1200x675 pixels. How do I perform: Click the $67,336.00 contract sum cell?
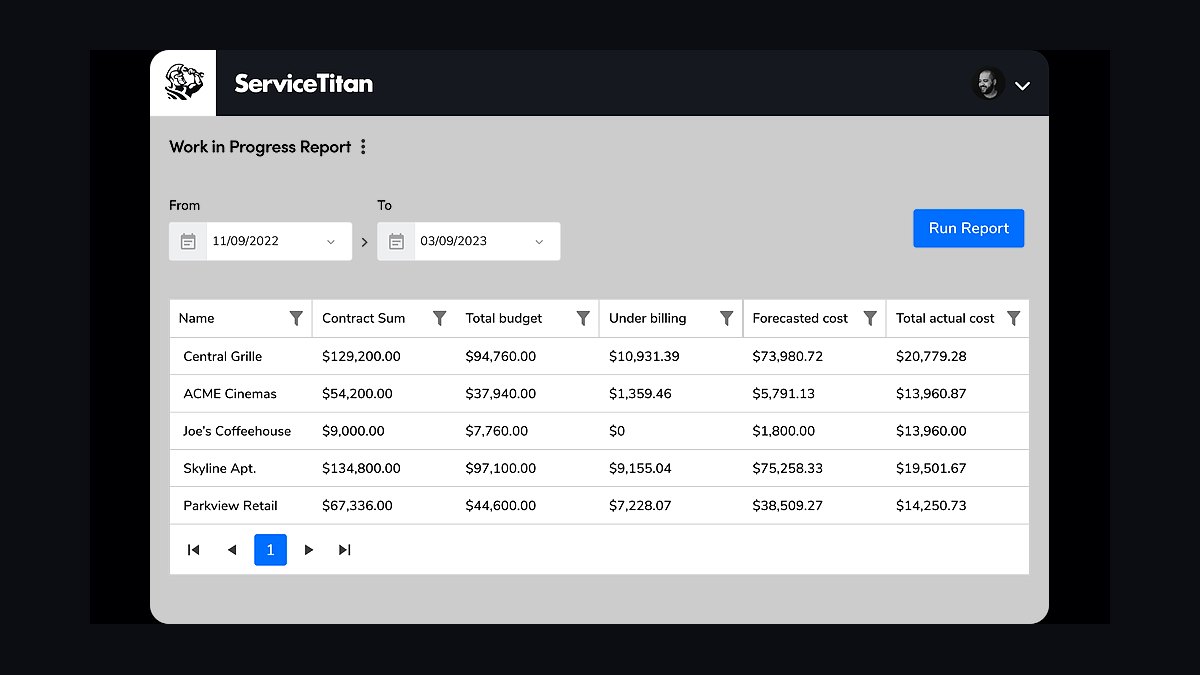[x=357, y=506]
